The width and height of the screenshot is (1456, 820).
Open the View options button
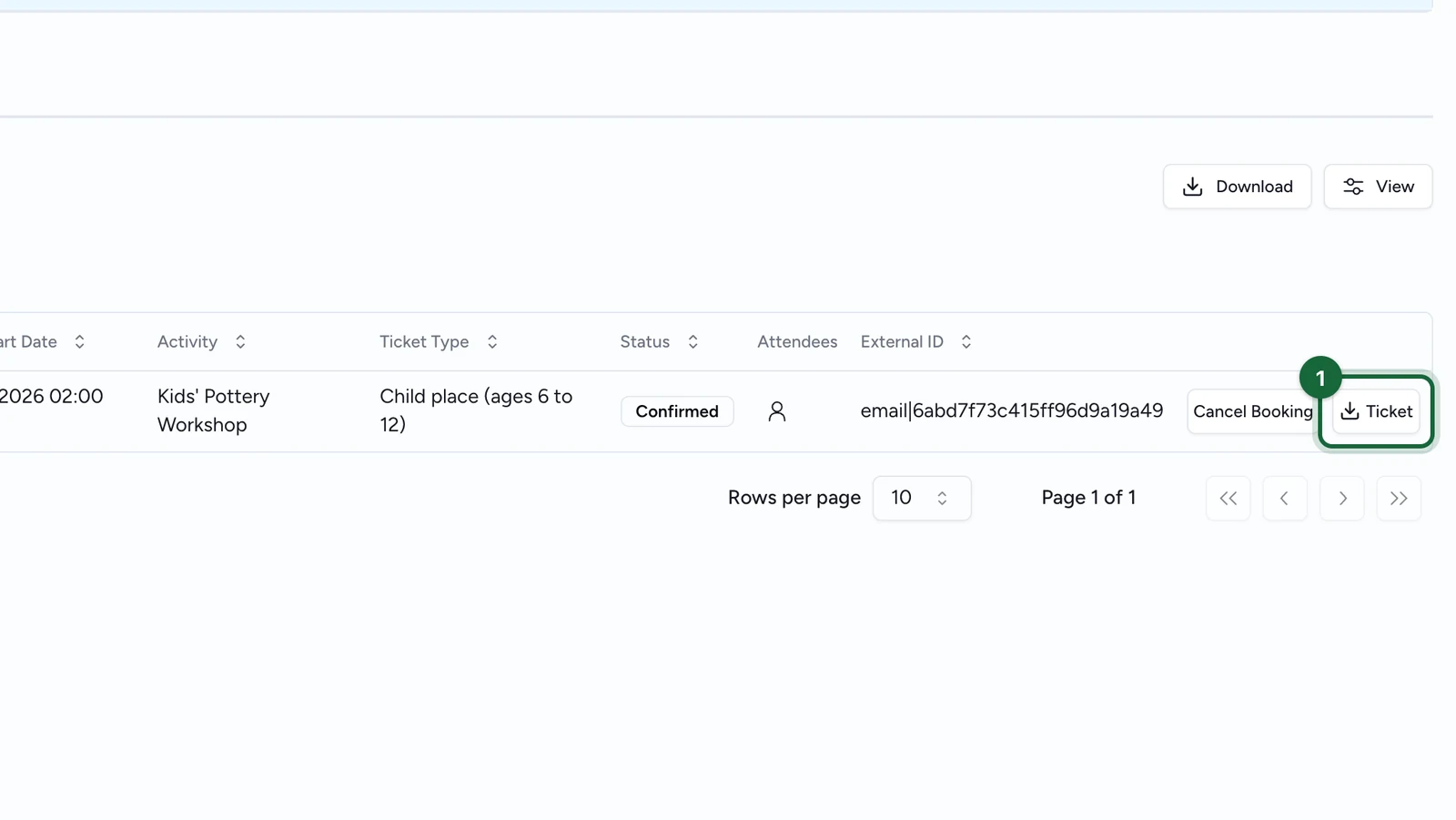pos(1378,187)
